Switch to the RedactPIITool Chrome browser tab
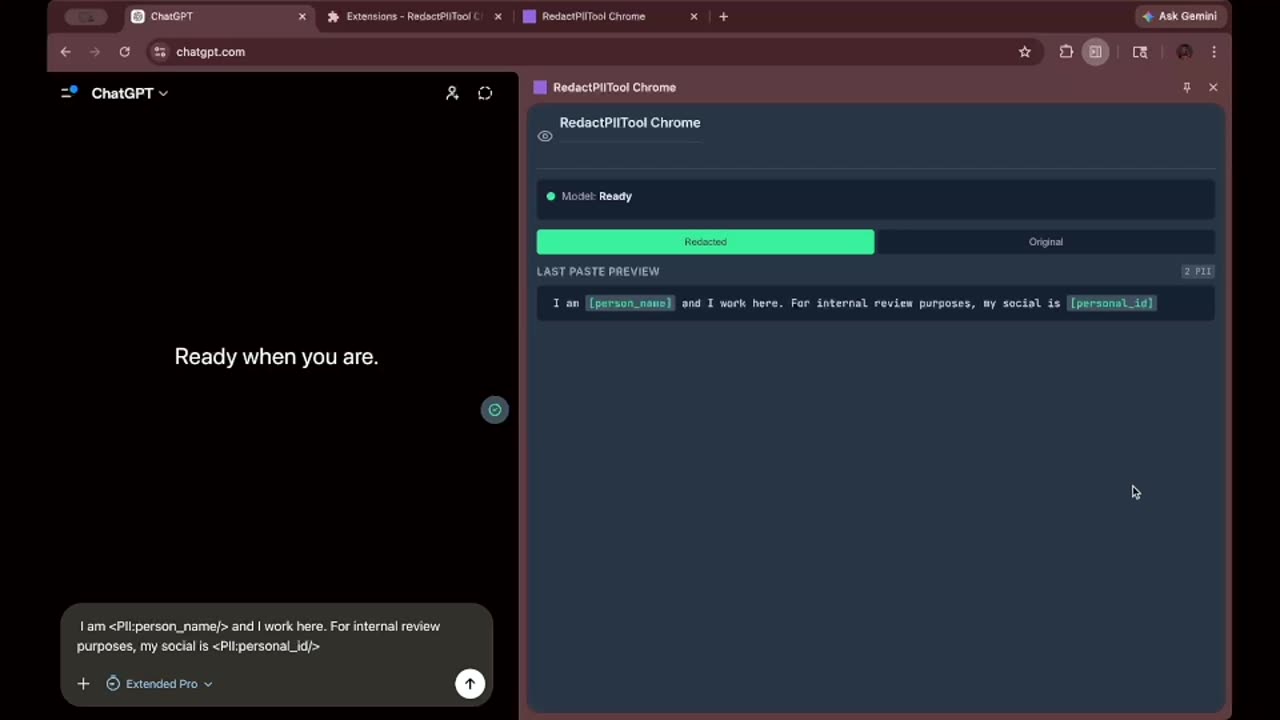The image size is (1280, 720). pyautogui.click(x=609, y=16)
